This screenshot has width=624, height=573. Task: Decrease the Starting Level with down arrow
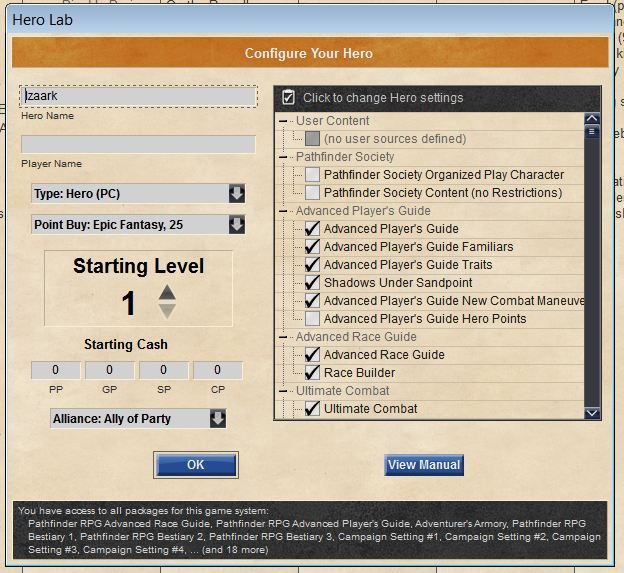(167, 311)
